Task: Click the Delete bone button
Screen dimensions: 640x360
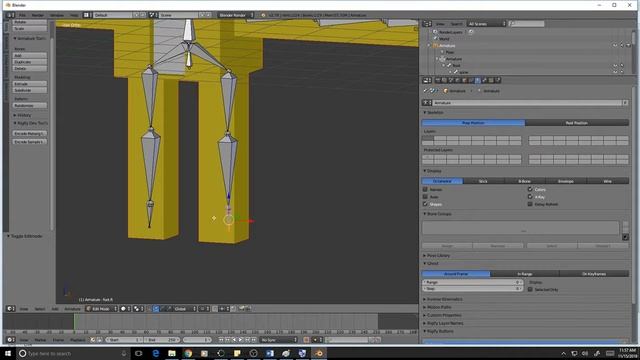Action: (29, 68)
